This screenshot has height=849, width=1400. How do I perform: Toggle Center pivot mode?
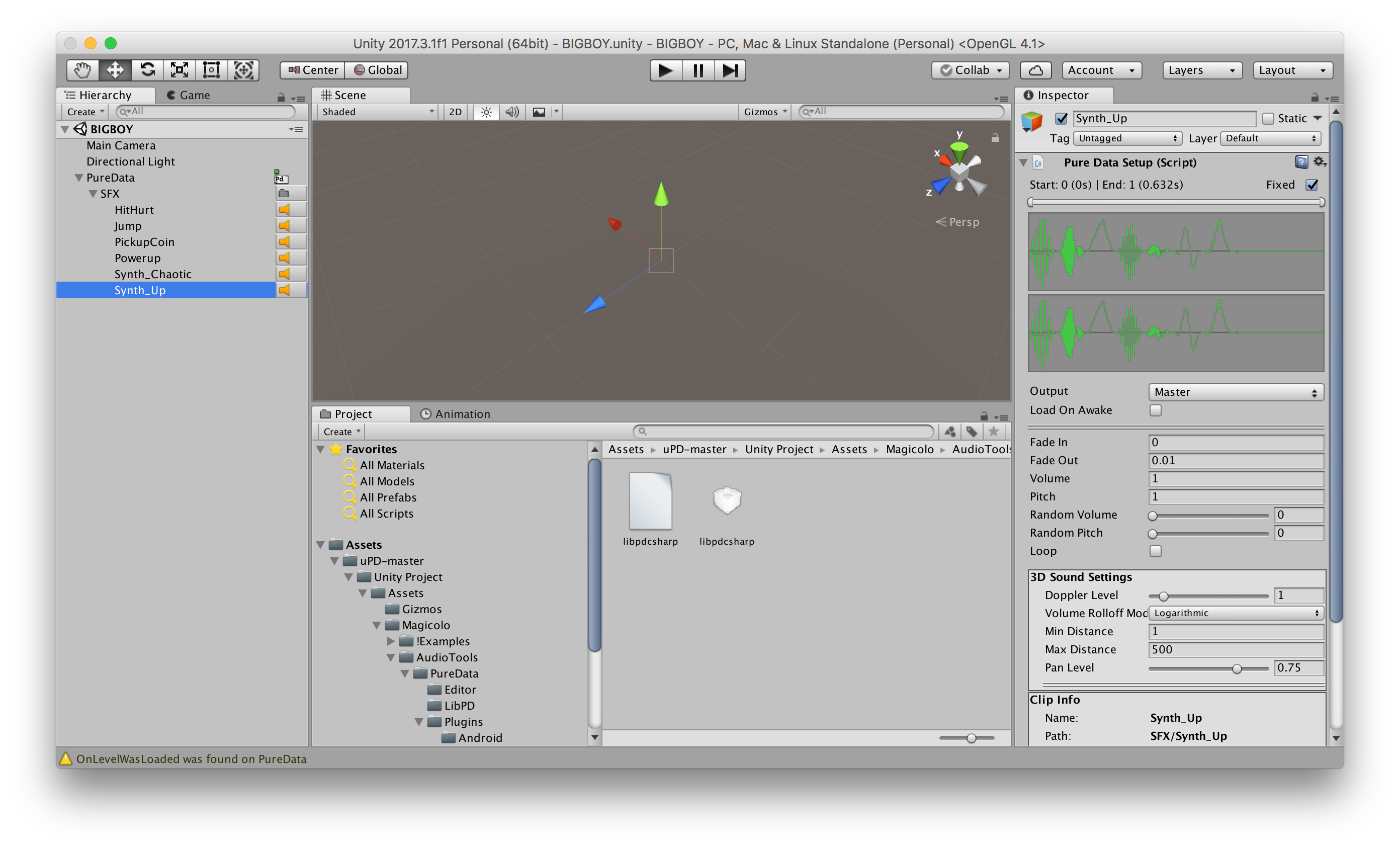312,70
